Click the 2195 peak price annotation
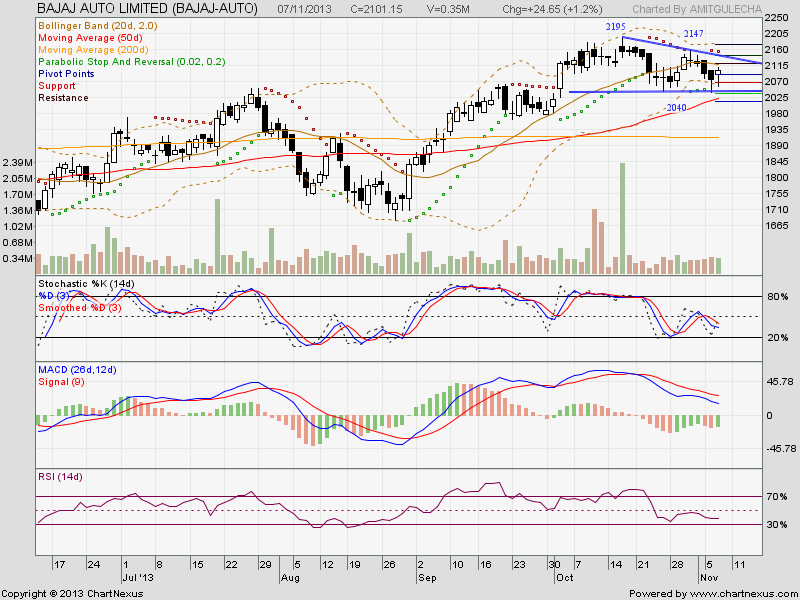The image size is (800, 600). point(615,26)
